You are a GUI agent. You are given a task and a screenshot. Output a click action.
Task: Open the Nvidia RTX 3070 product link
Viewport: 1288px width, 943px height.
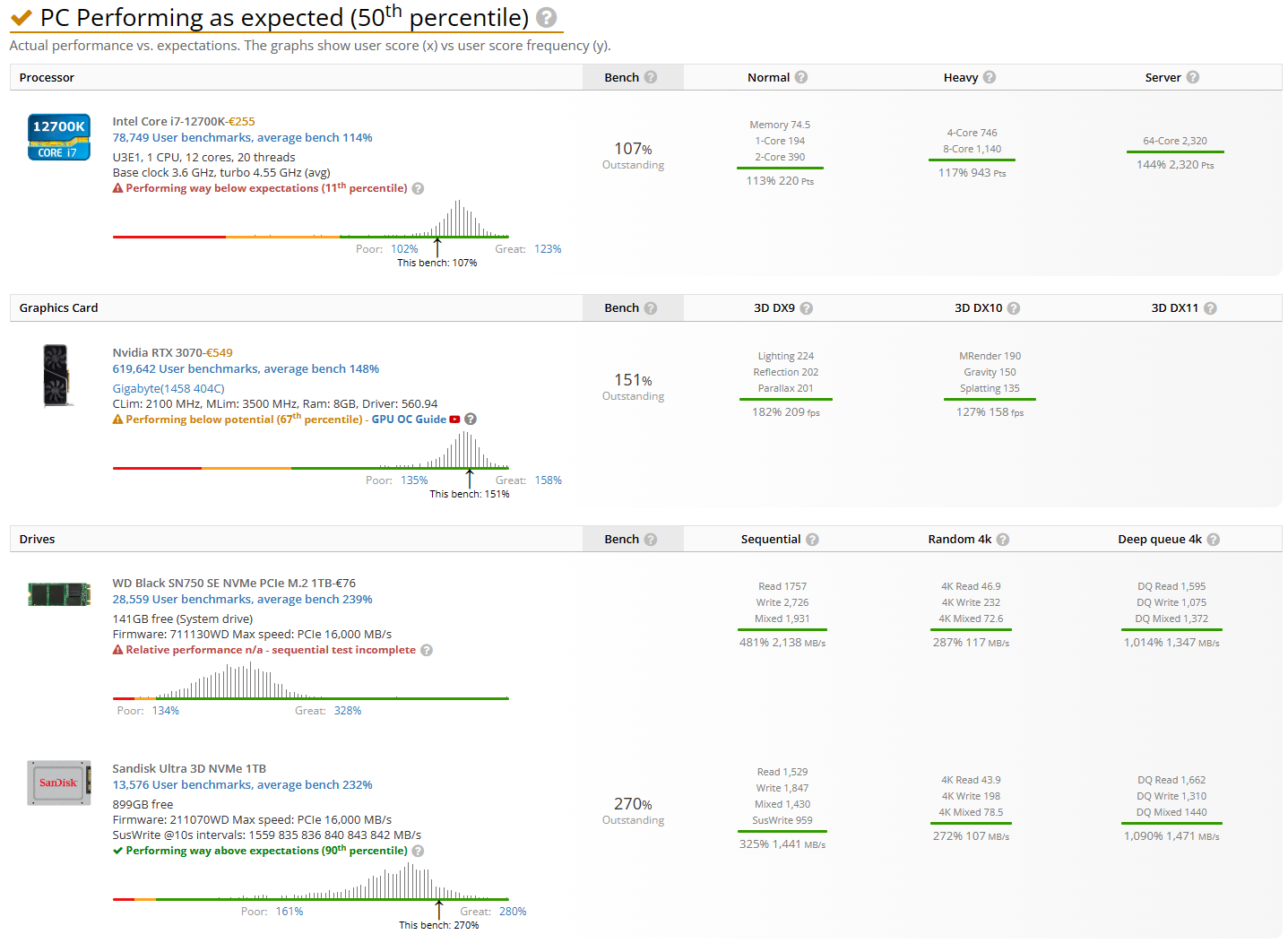(158, 352)
